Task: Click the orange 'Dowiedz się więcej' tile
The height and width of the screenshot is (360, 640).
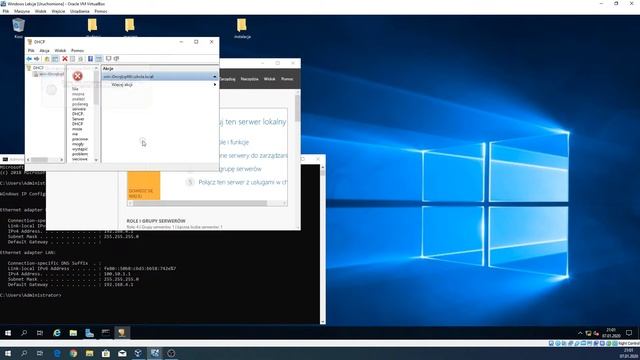Action: (x=144, y=186)
